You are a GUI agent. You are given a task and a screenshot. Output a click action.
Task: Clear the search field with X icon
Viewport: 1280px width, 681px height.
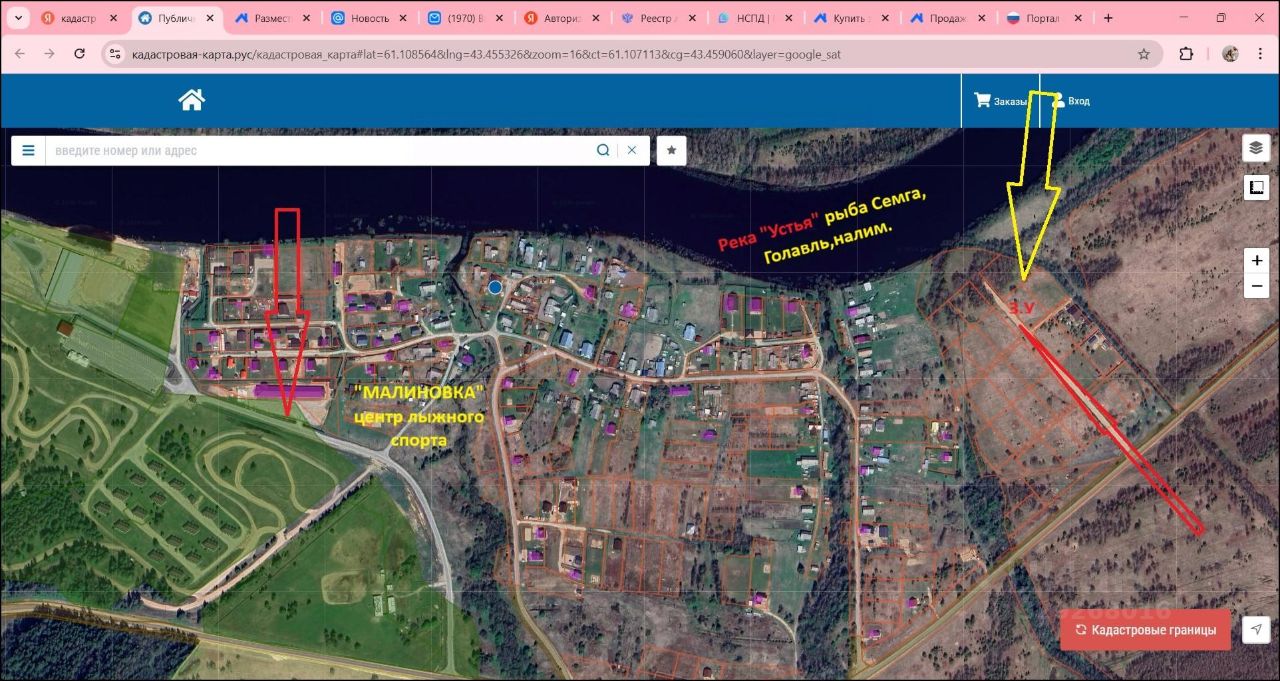(632, 150)
